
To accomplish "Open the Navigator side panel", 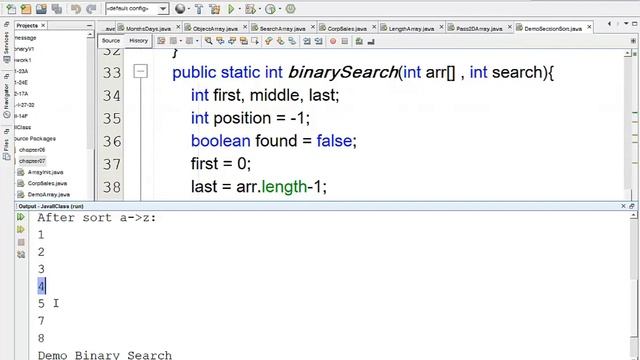I will pos(7,96).
